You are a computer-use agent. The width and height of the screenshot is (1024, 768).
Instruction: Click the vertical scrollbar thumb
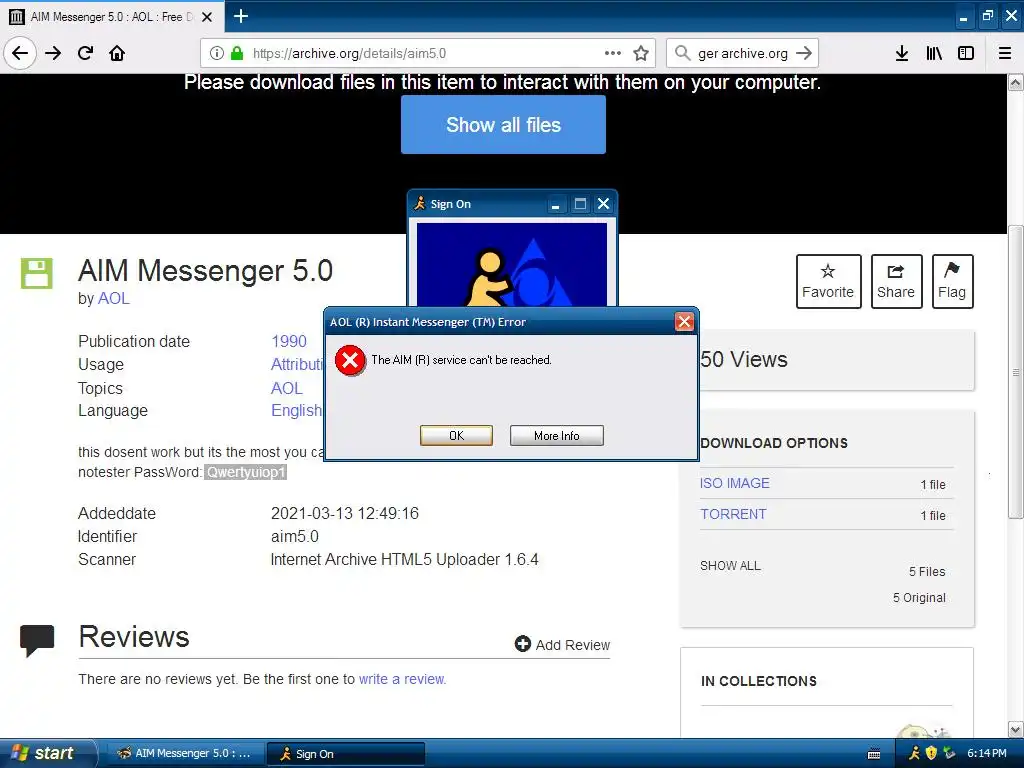1016,372
